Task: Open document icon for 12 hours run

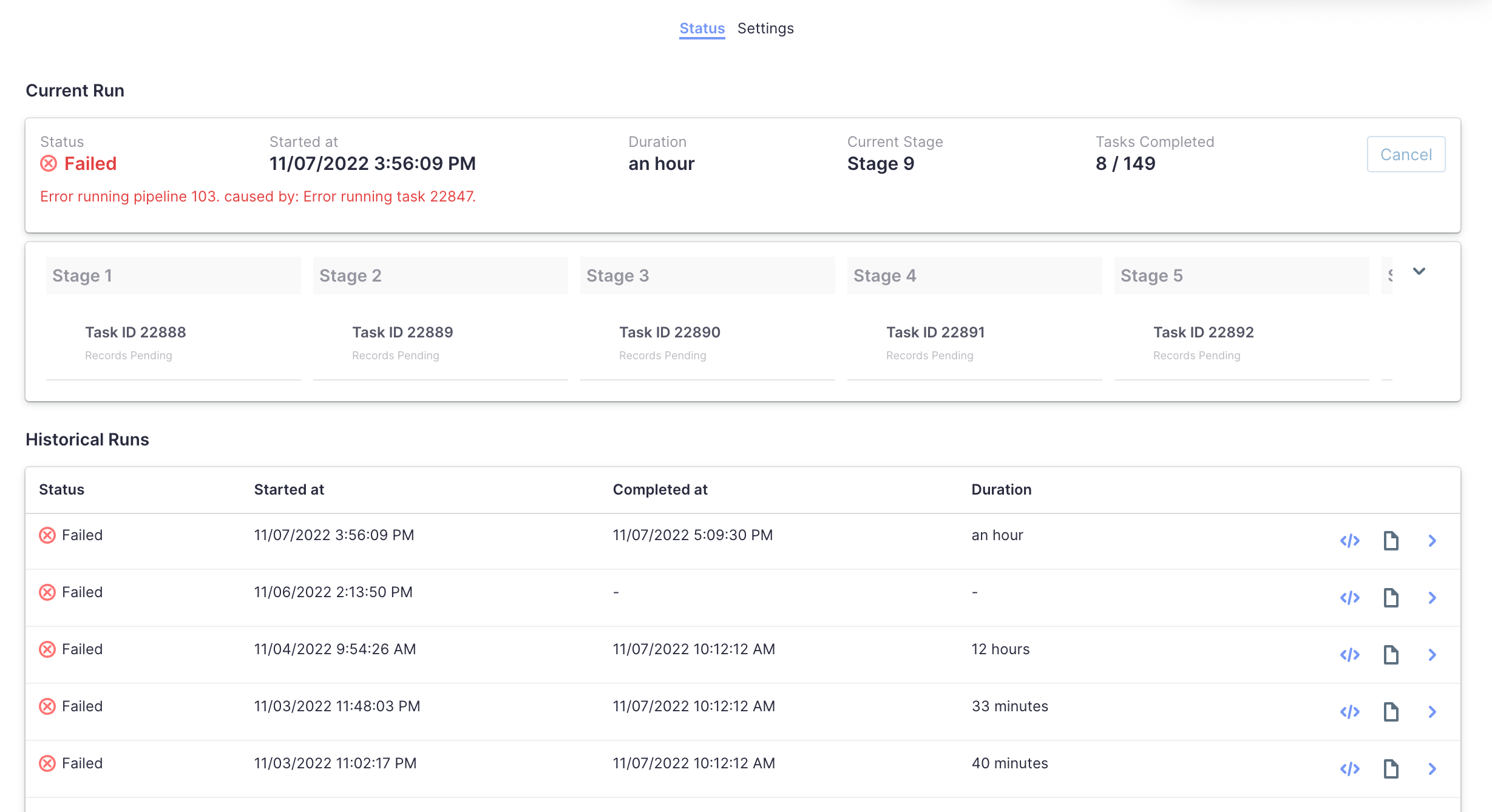Action: [1391, 655]
